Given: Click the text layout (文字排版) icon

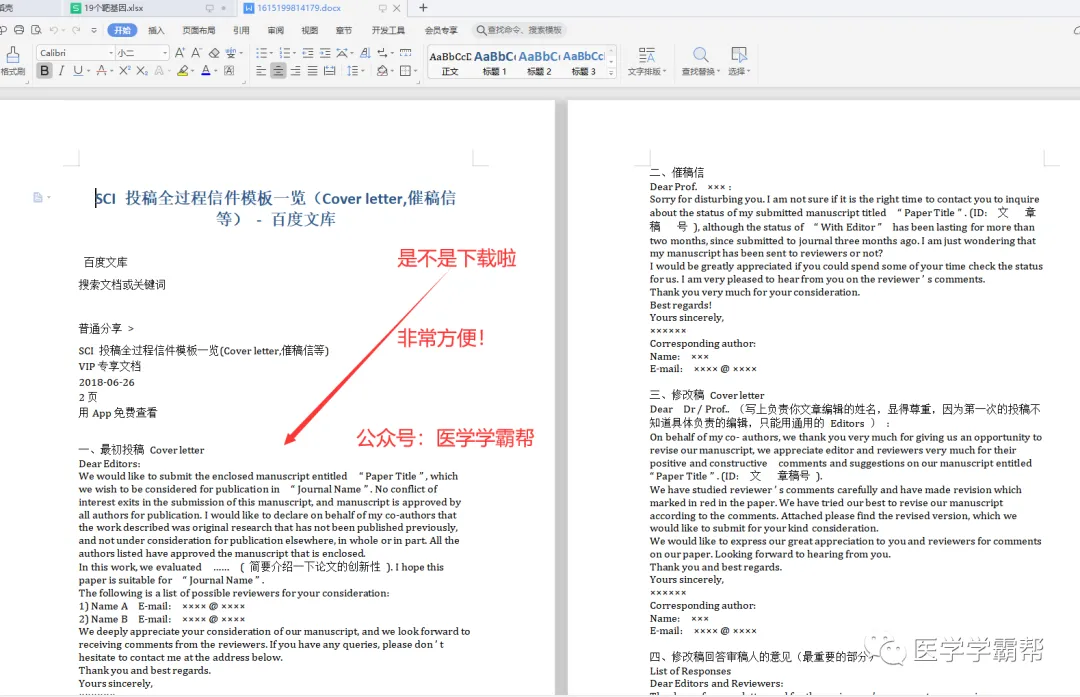Looking at the screenshot, I should 646,54.
